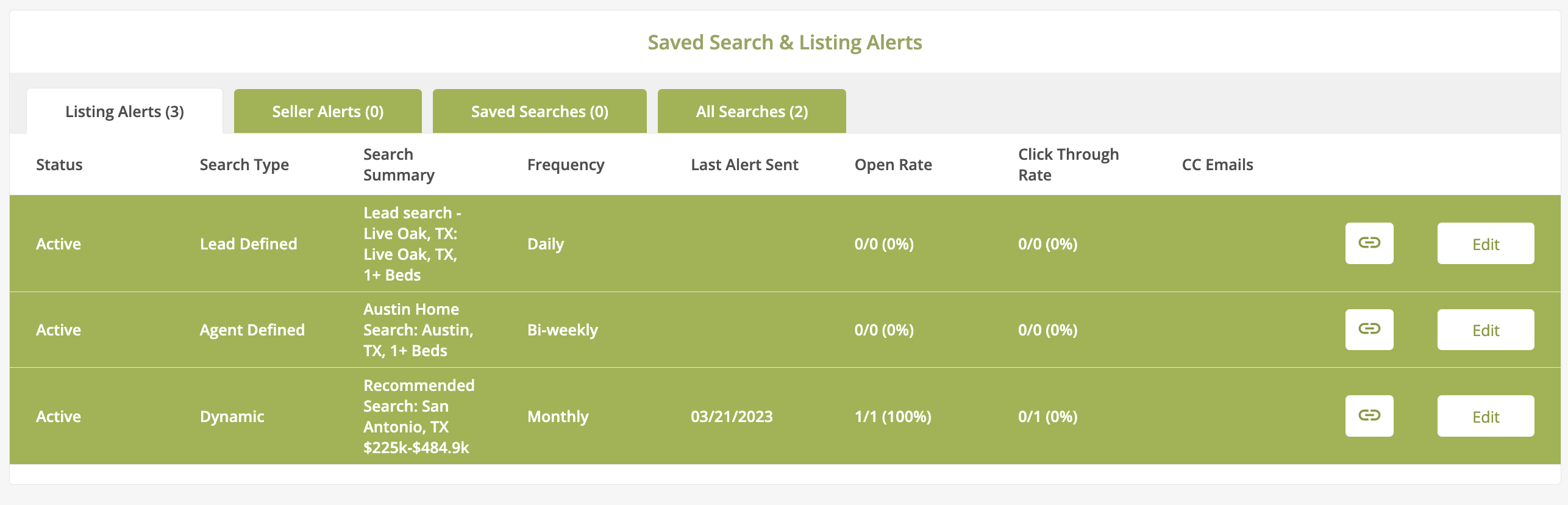Click the Frequency column header
1568x505 pixels.
[x=566, y=164]
